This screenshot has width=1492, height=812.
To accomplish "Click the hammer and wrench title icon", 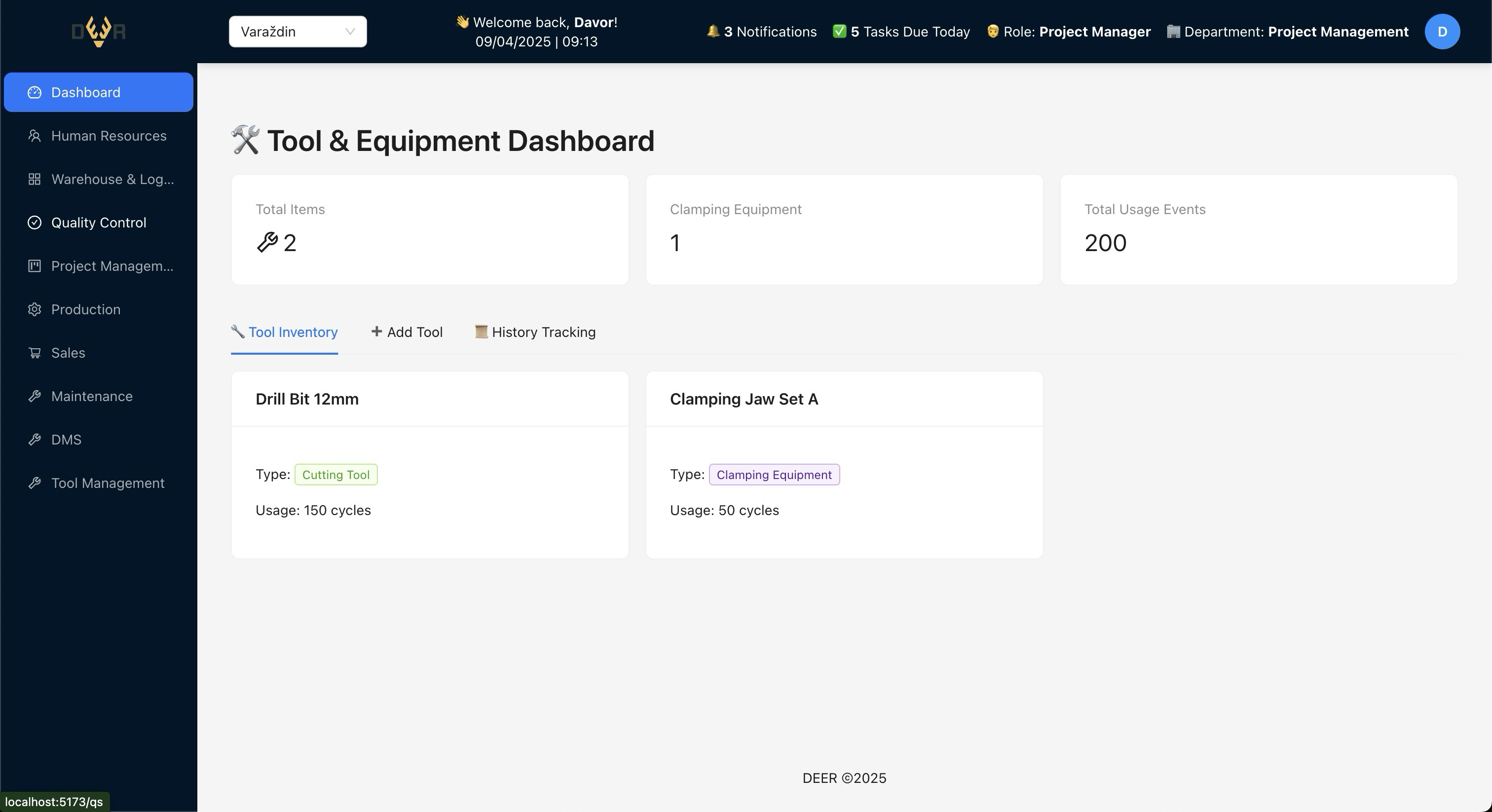I will [x=246, y=140].
